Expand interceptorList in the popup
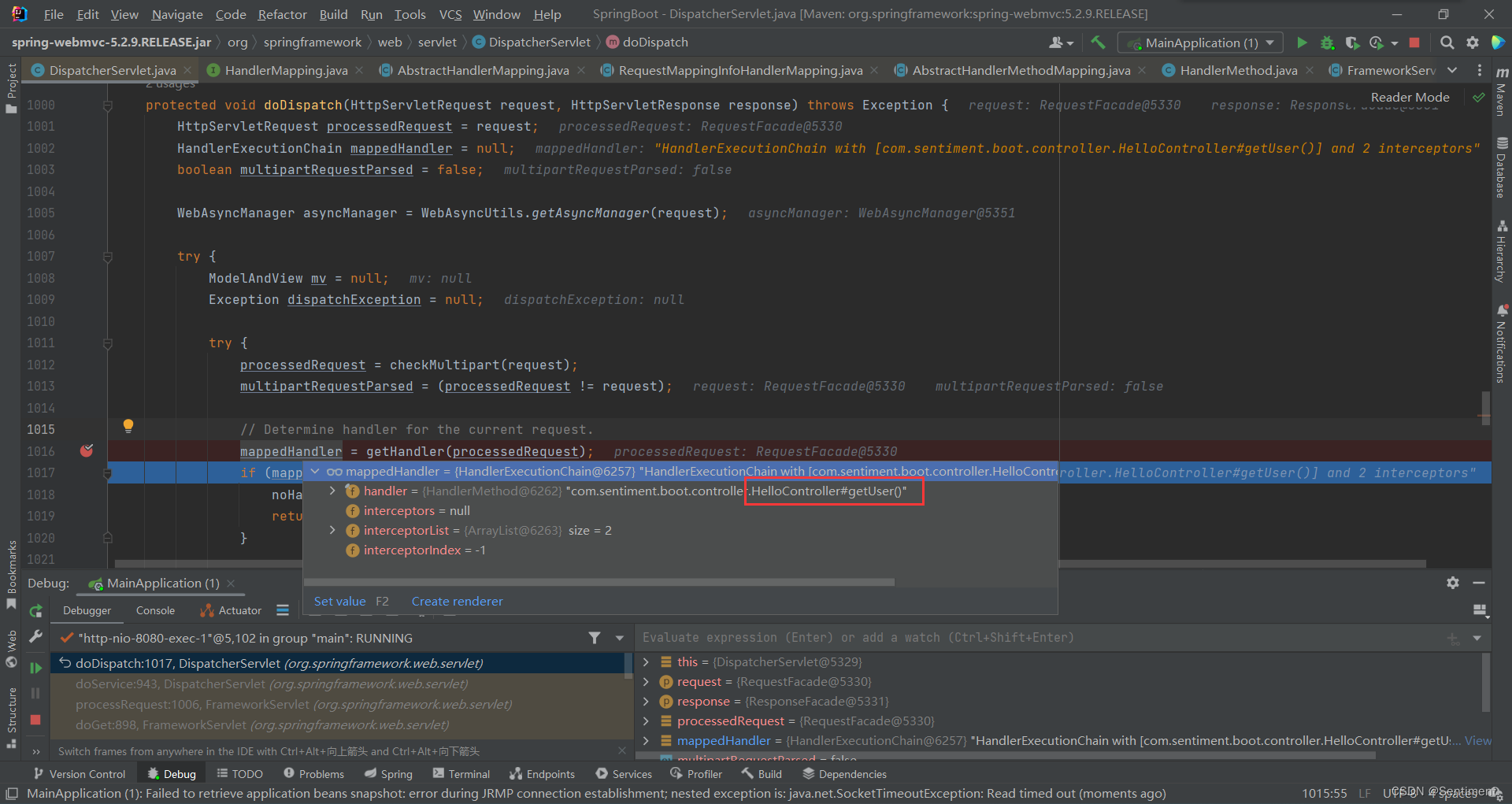Viewport: 1512px width, 804px height. click(x=332, y=530)
